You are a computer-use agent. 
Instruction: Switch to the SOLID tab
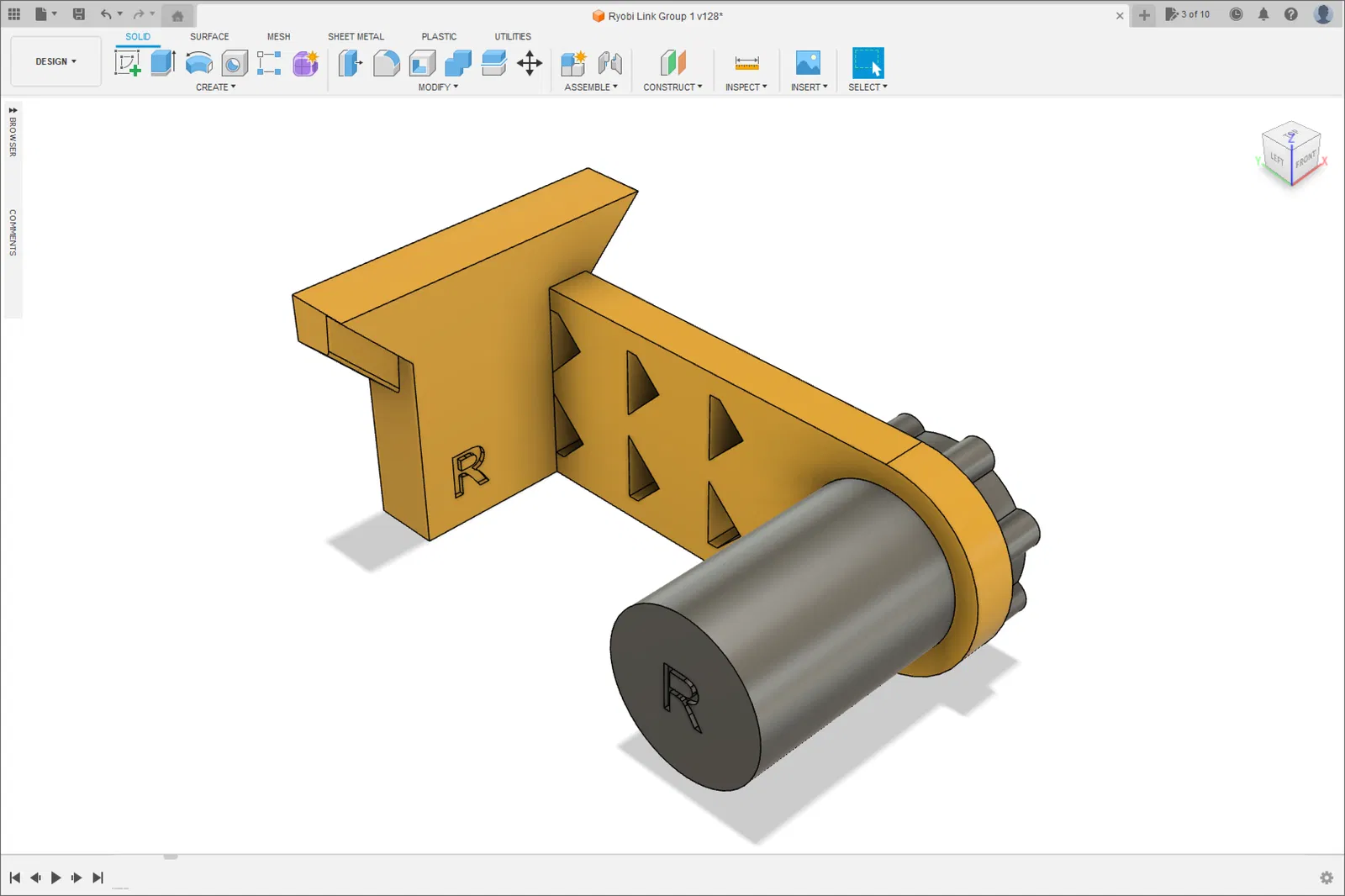click(138, 37)
